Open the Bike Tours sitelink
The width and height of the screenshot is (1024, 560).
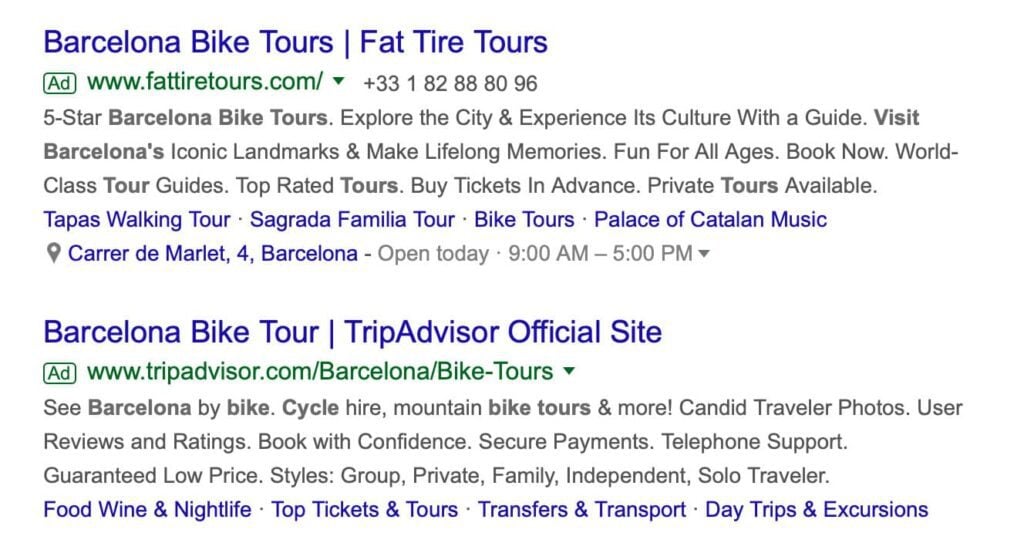point(524,219)
